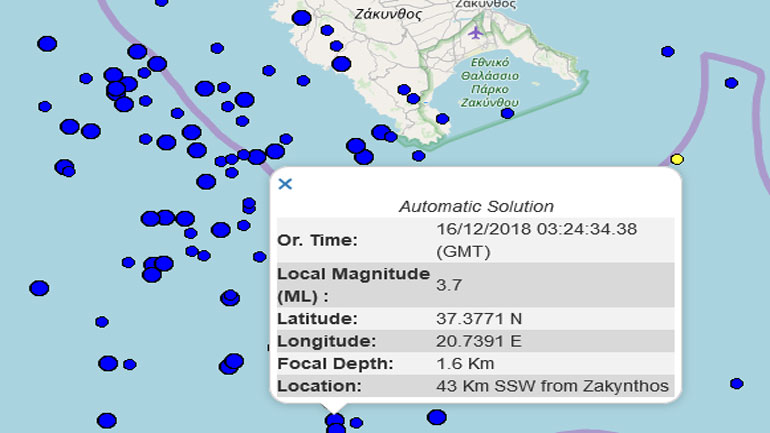The width and height of the screenshot is (770, 433).
Task: Select the blue marker nearest the top-left corner
Action: click(47, 43)
